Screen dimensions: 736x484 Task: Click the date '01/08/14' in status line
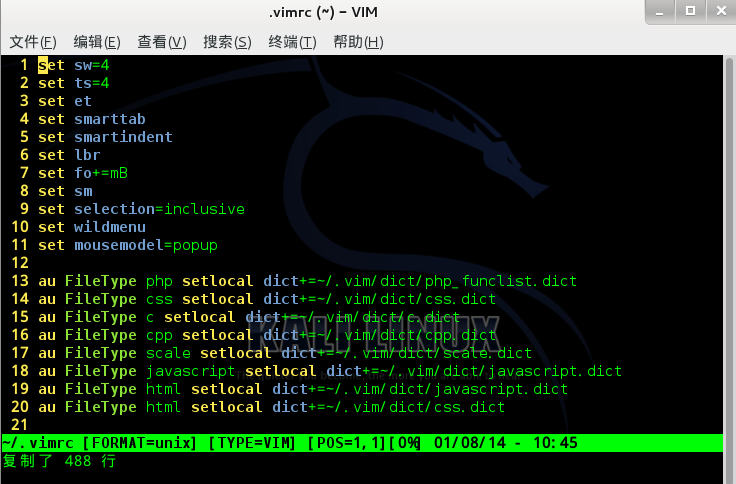(x=470, y=443)
